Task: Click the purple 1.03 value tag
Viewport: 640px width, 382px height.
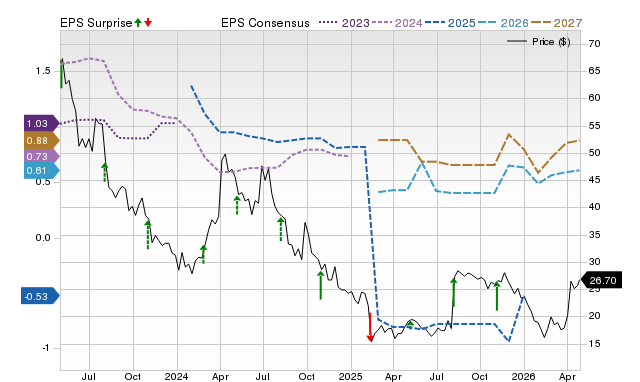Action: 41,123
